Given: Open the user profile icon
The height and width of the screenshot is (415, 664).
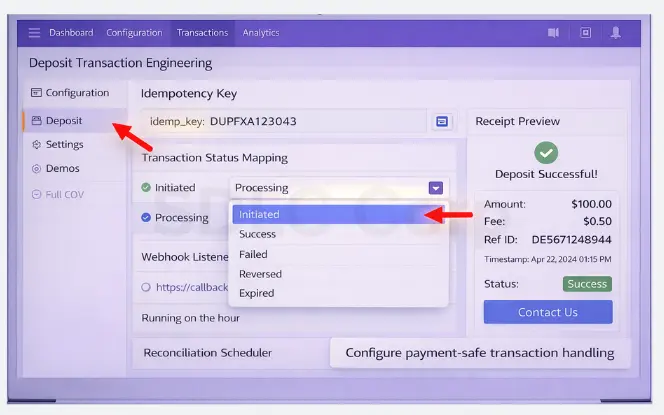Looking at the screenshot, I should coord(616,33).
